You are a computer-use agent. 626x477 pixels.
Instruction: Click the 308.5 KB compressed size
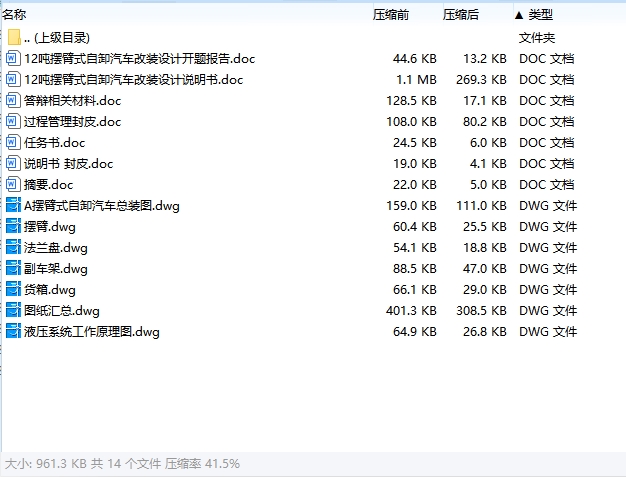(481, 311)
